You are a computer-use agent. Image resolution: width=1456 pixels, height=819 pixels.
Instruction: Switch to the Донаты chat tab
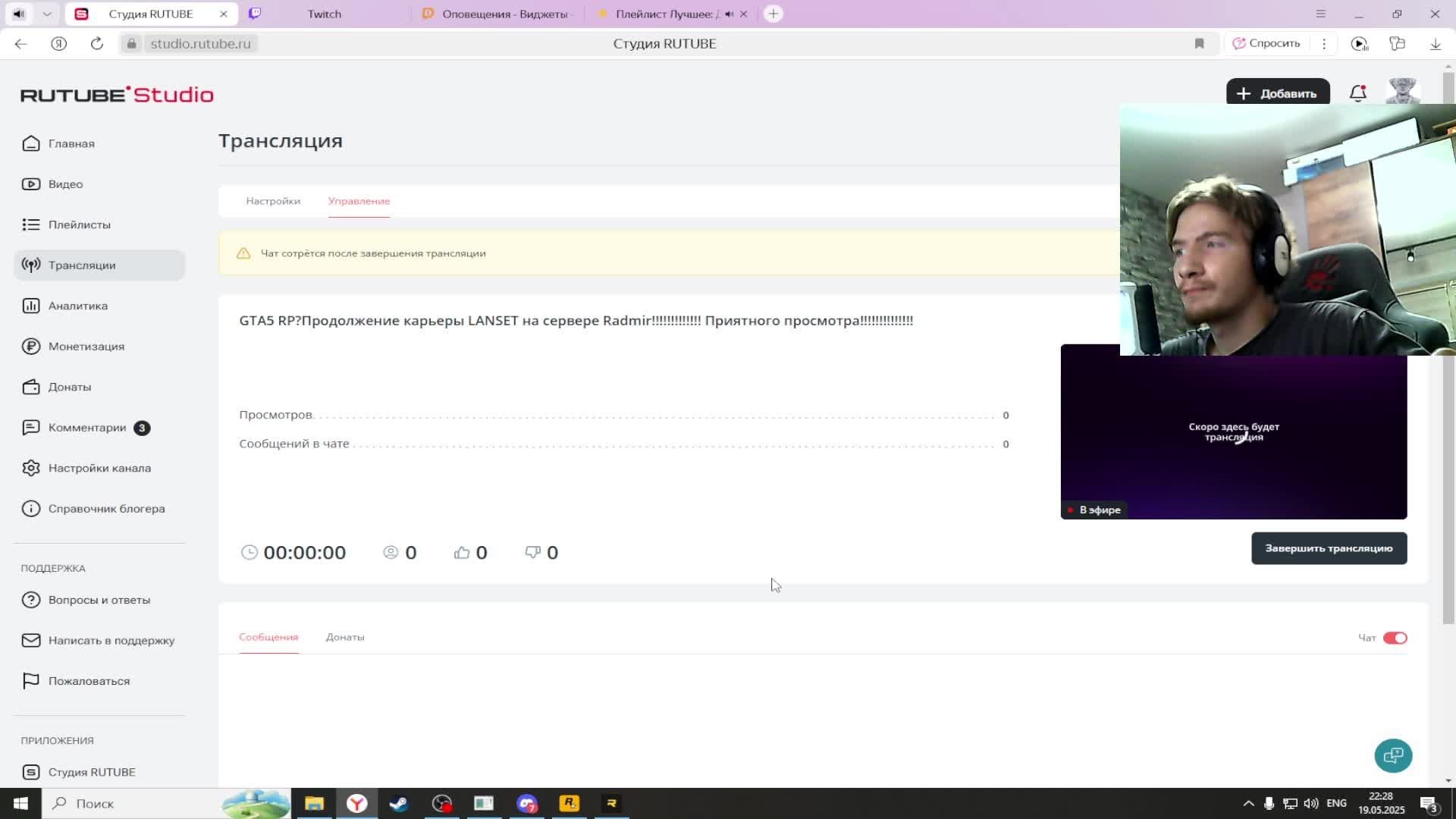[x=345, y=637]
